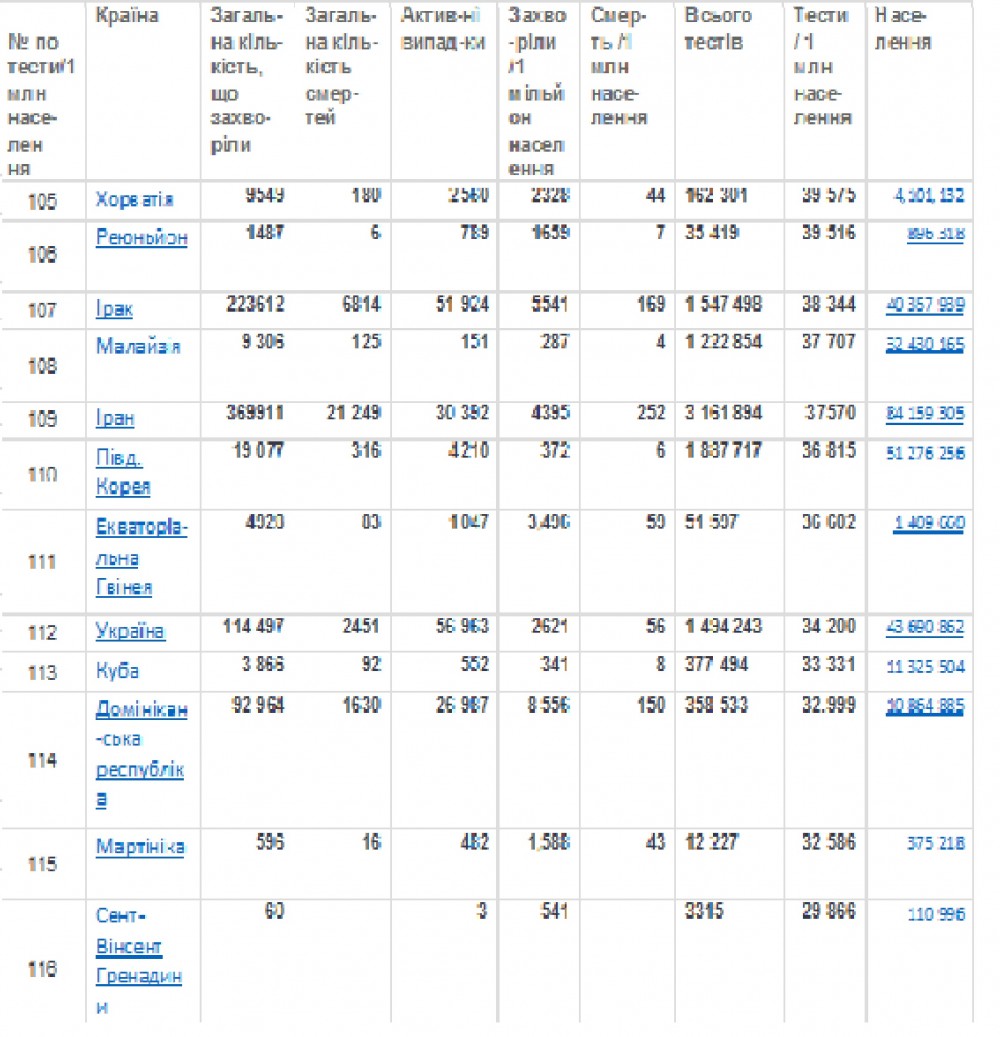Open the Півд. Корея link
Screen dimensions: 1000x1037
[x=123, y=472]
